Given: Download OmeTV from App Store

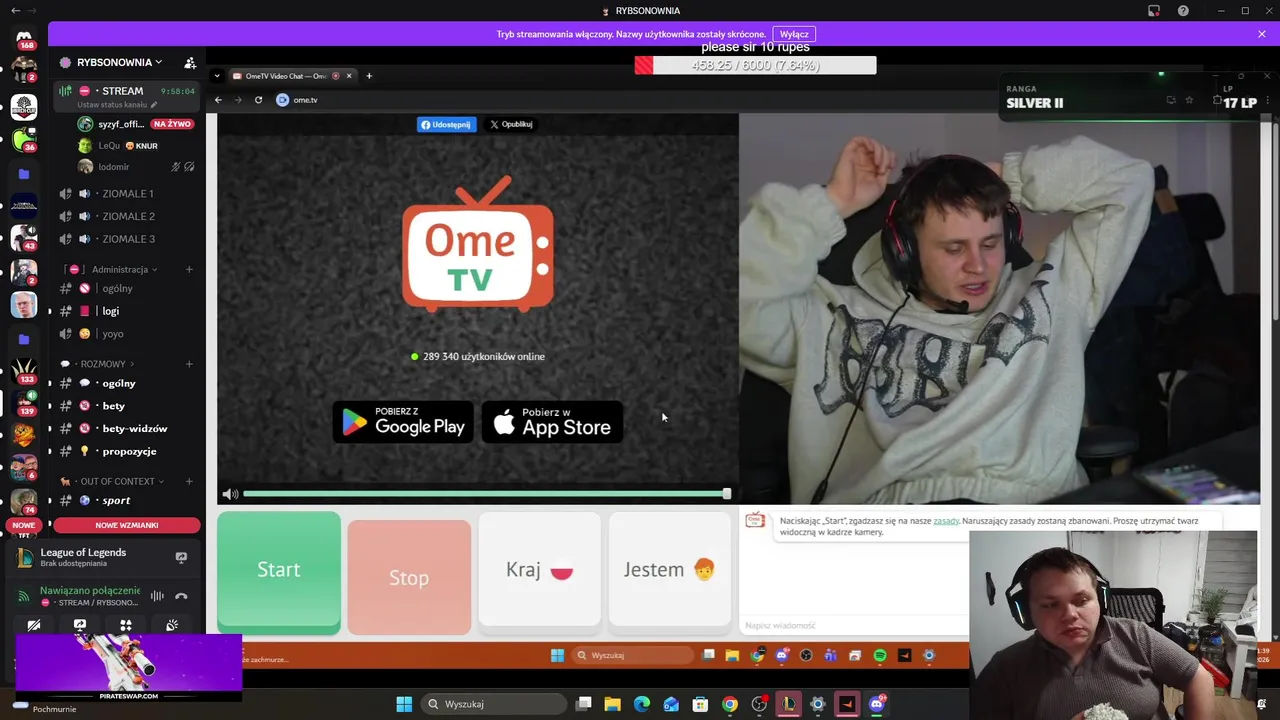Looking at the screenshot, I should coord(552,422).
